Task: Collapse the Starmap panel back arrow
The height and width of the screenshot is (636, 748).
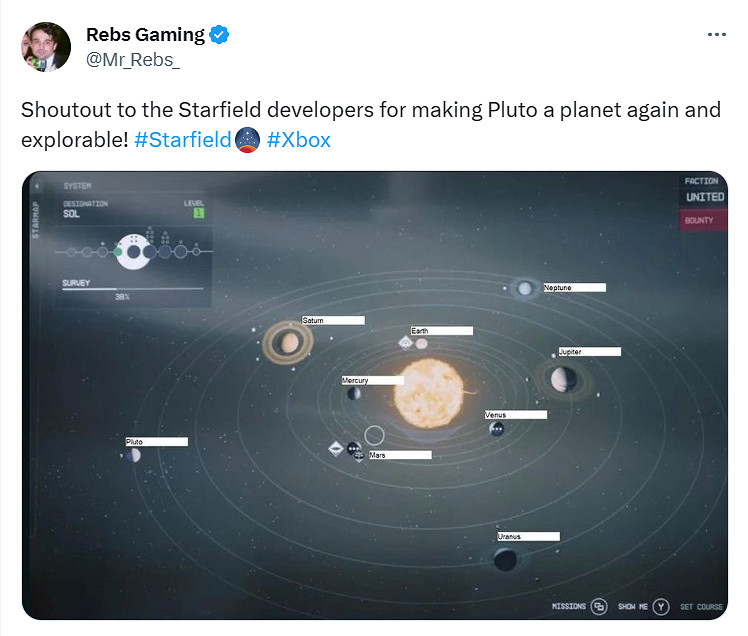Action: 37,187
